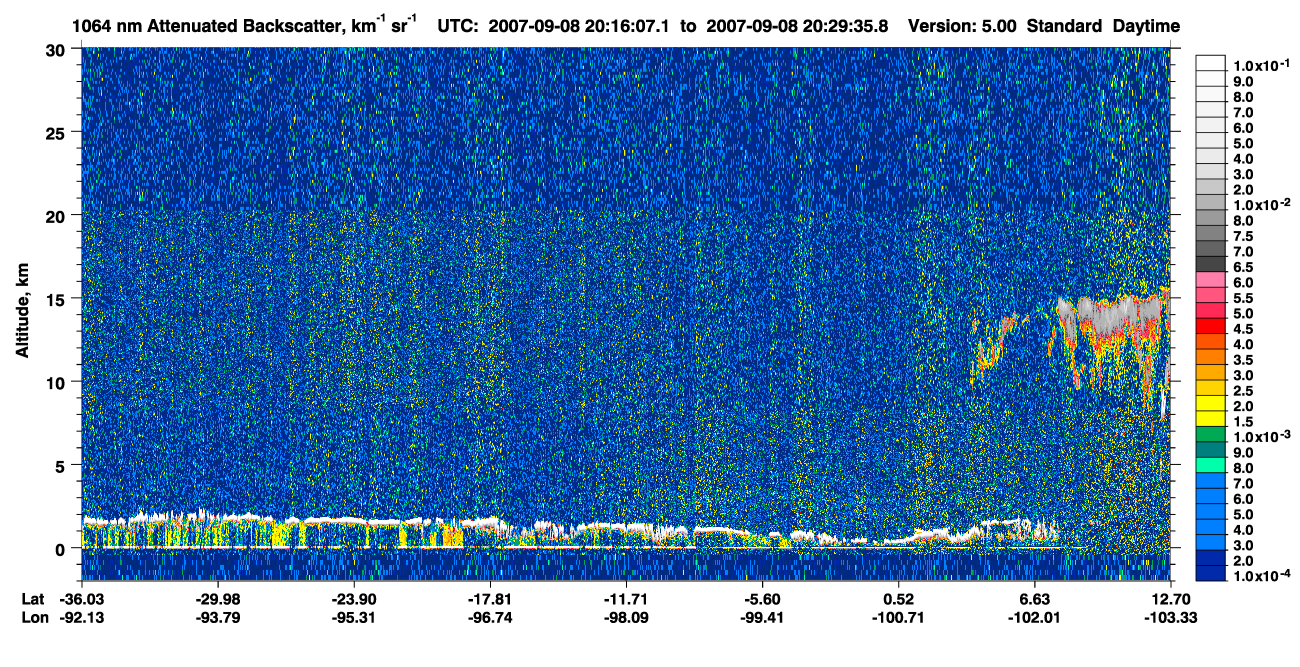Click latitude value -23.90

click(x=354, y=598)
